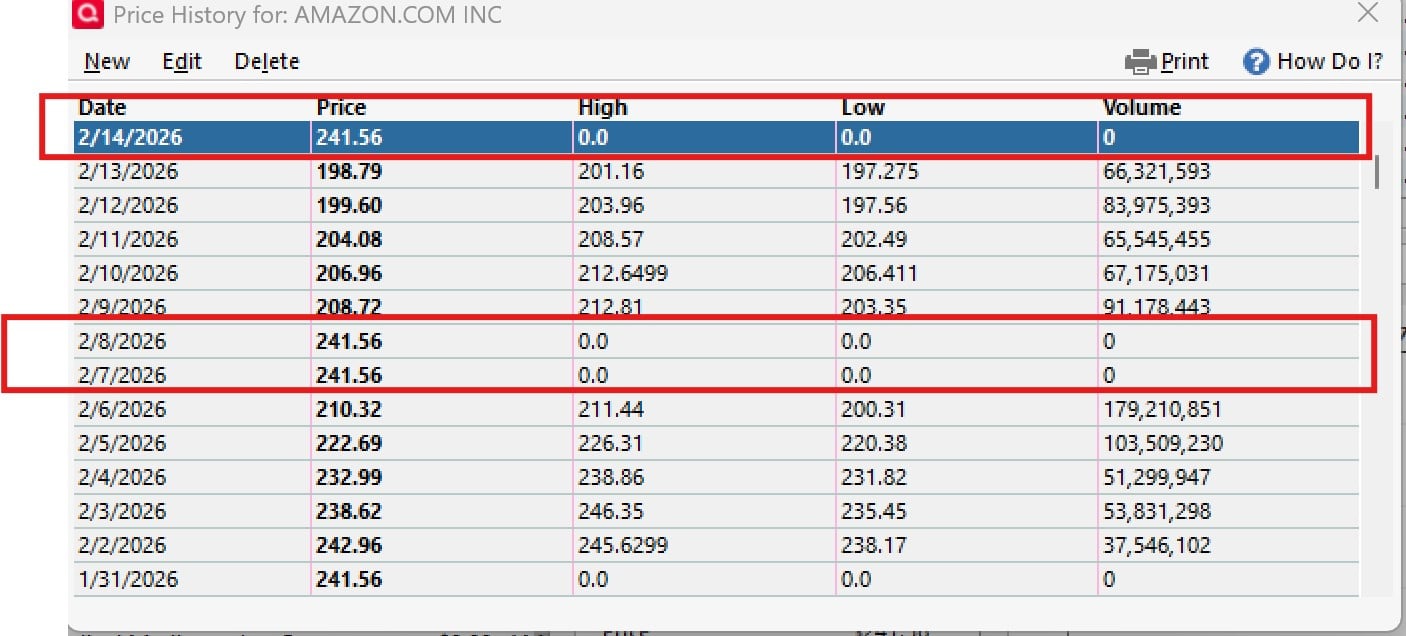The width and height of the screenshot is (1406, 636).
Task: Click the price 222.69
Action: pyautogui.click(x=349, y=444)
